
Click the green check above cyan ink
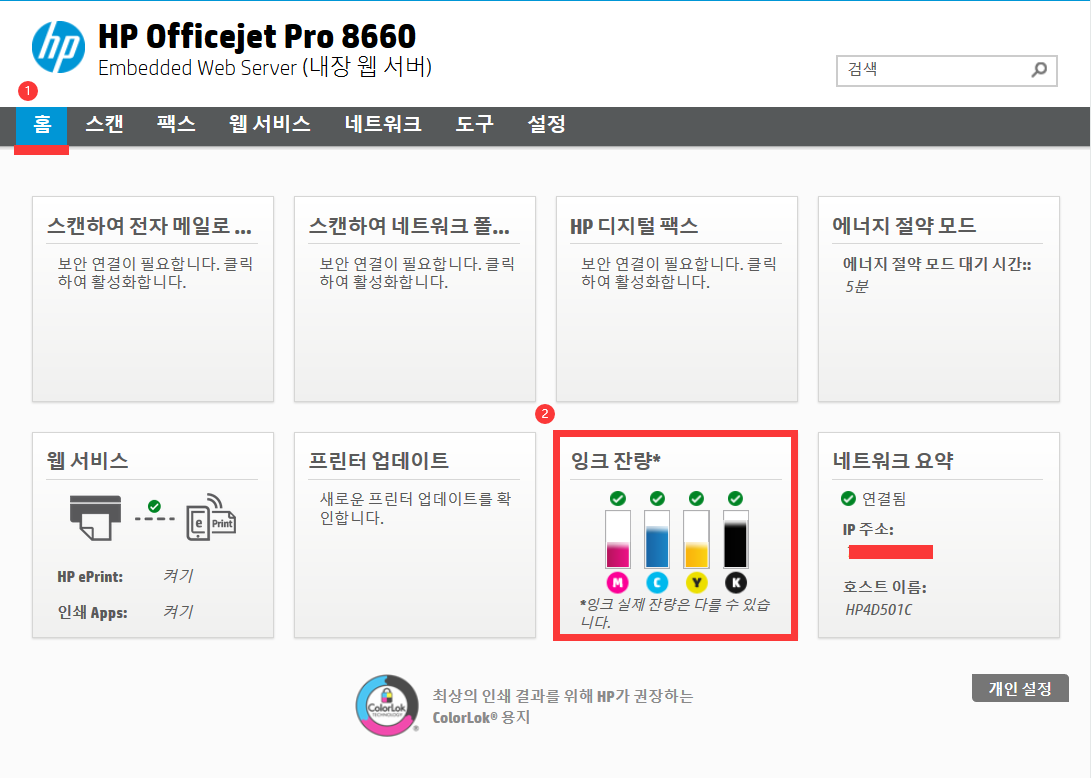657,498
